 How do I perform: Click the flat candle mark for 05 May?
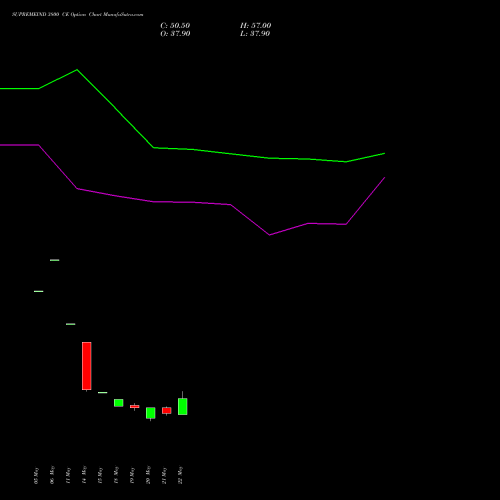pos(39,291)
